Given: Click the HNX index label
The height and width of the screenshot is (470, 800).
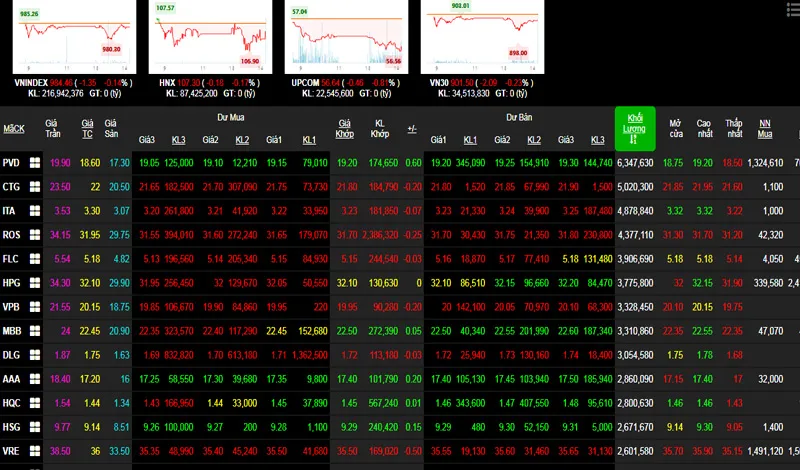Looking at the screenshot, I should click(167, 83).
